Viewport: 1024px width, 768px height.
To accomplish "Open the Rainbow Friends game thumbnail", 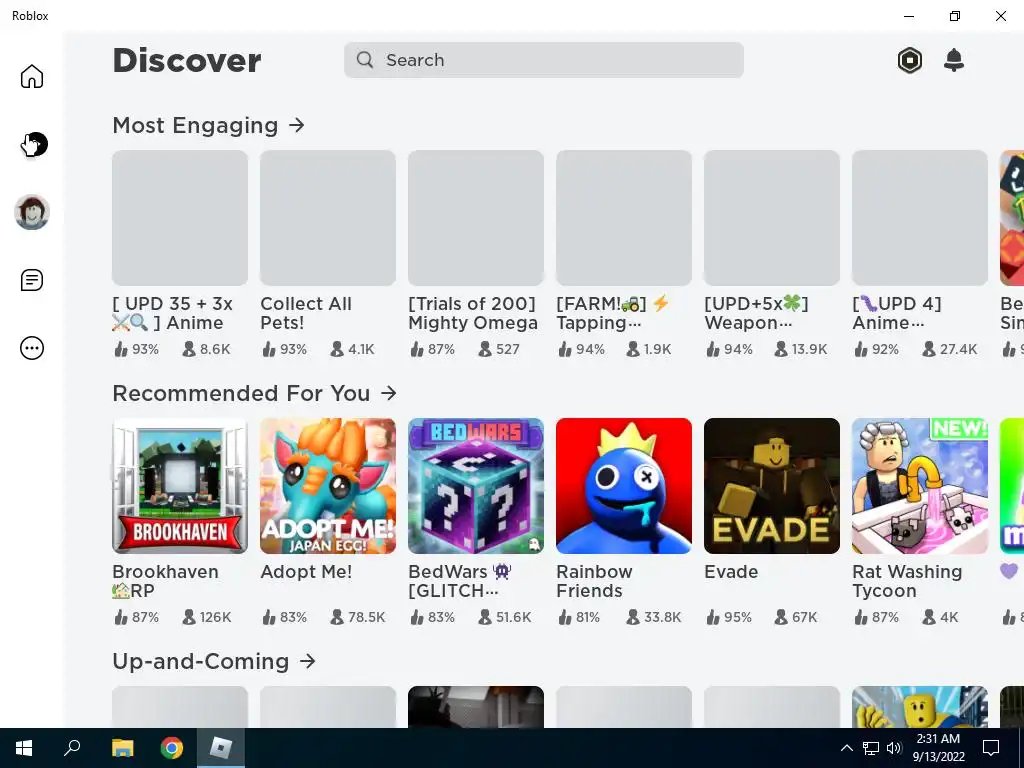I will (x=624, y=486).
